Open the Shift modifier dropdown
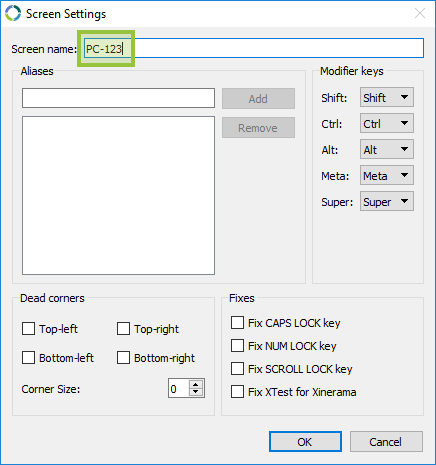 [387, 97]
